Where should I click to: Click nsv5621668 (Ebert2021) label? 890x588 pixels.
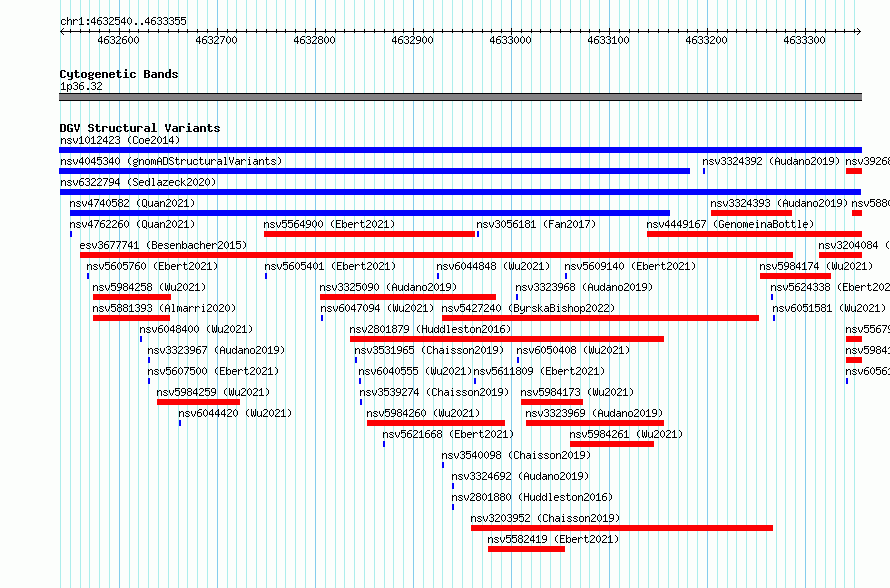pos(448,434)
